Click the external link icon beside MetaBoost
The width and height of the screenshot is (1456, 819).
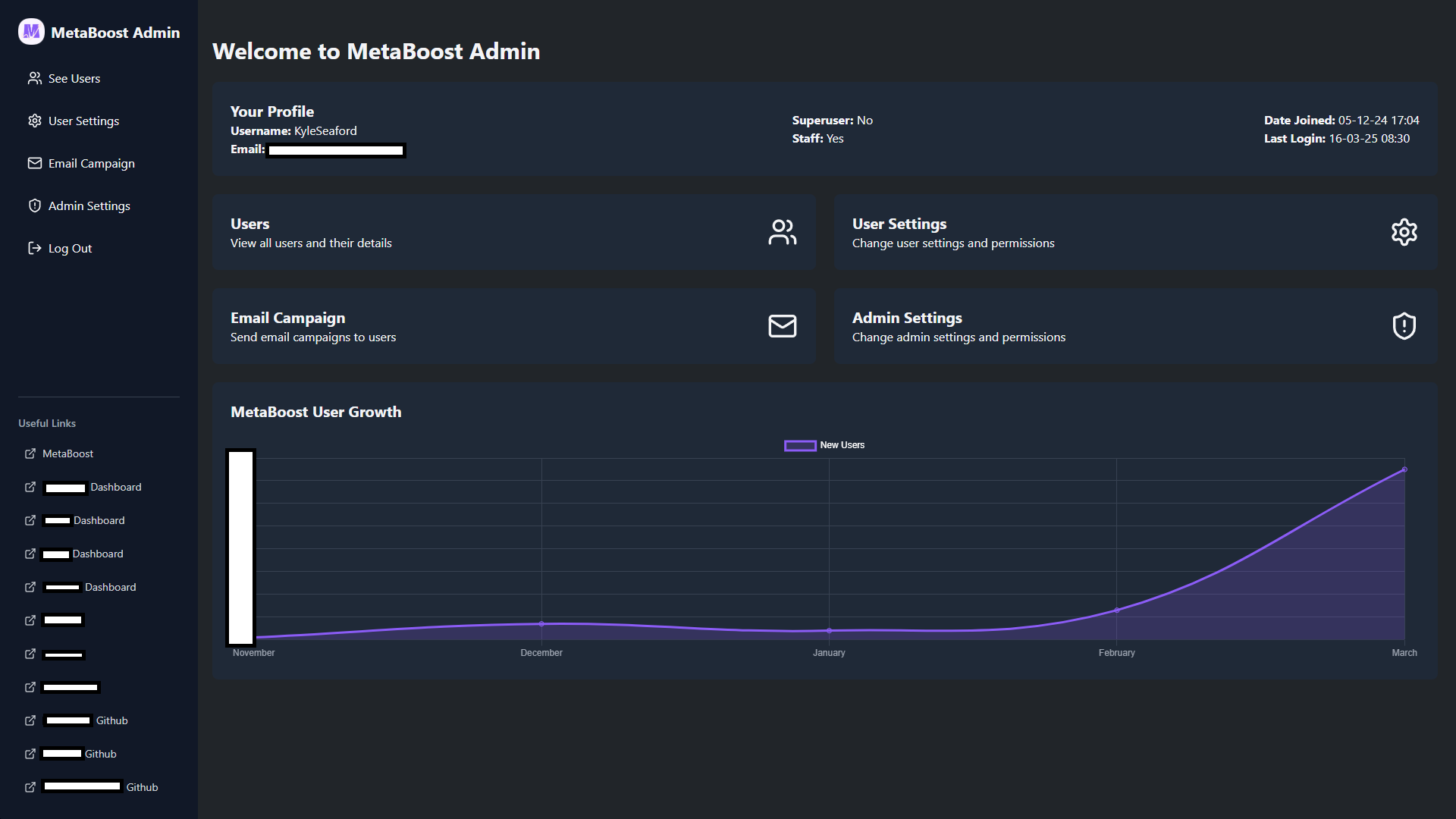coord(30,453)
